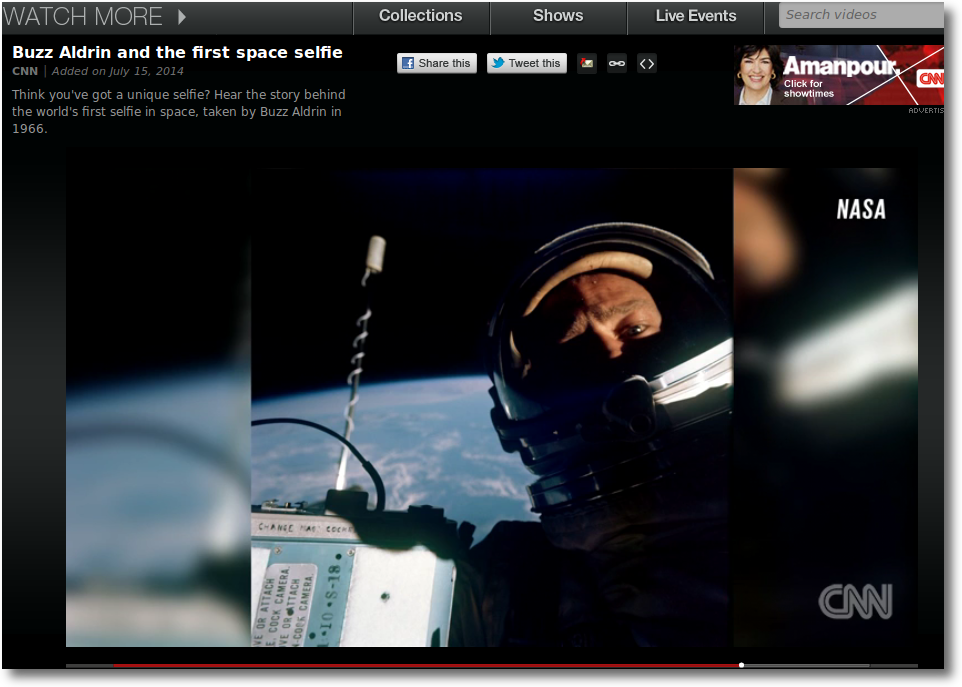This screenshot has width=962, height=687.
Task: Open the Amanpour showtimes advertisement
Action: pos(839,75)
